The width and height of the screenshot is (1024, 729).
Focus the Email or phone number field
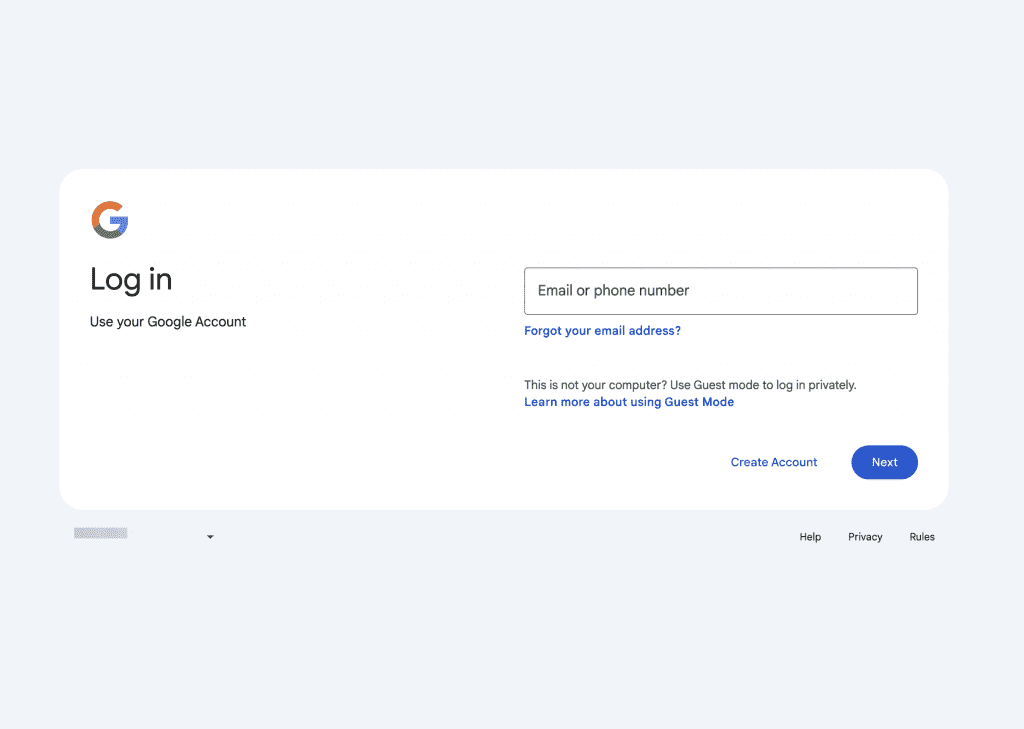pyautogui.click(x=720, y=291)
